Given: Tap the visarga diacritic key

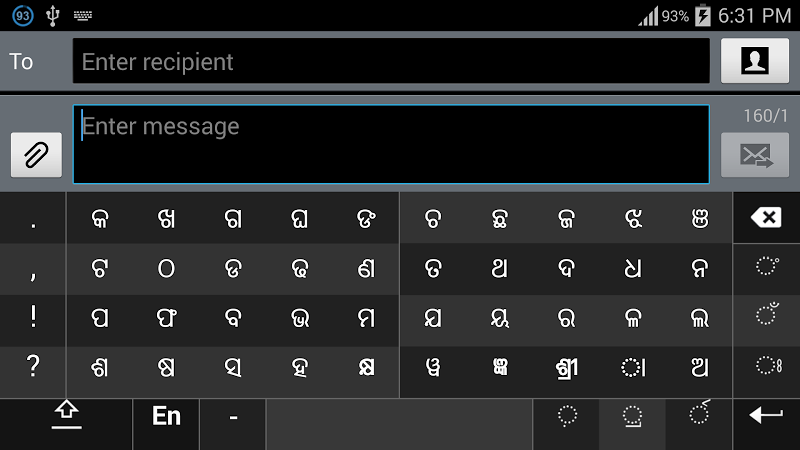Looking at the screenshot, I should pyautogui.click(x=767, y=366).
